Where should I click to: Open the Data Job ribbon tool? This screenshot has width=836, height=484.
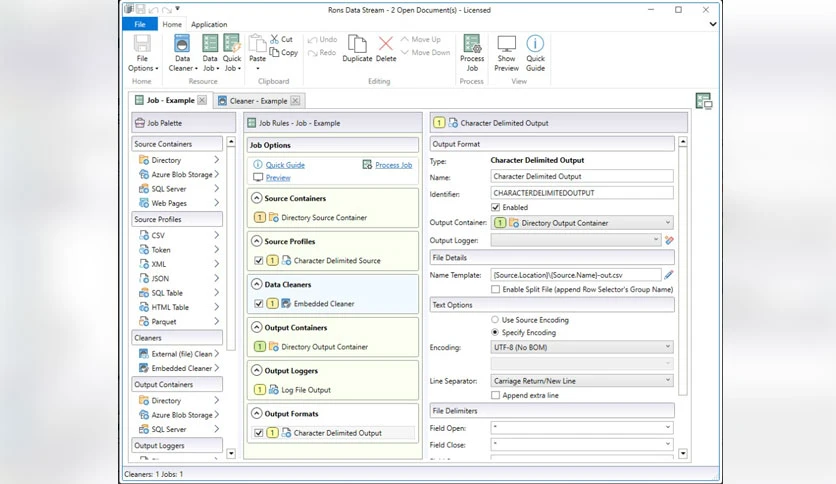tap(210, 53)
